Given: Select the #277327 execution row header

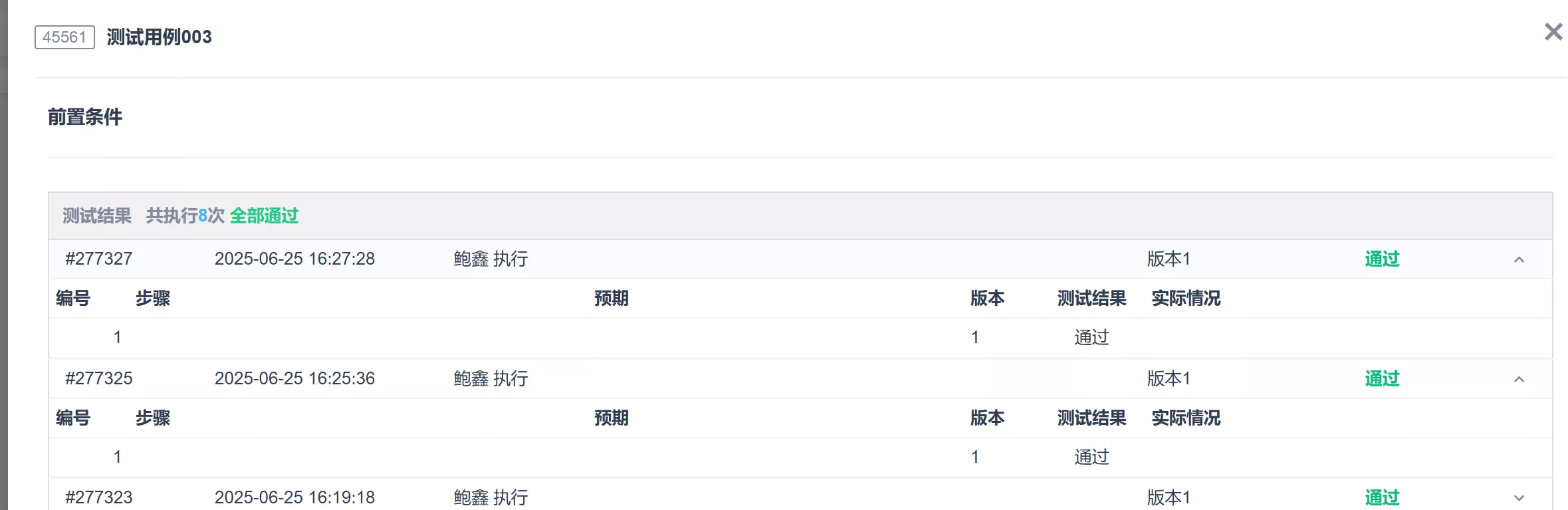Looking at the screenshot, I should [99, 259].
